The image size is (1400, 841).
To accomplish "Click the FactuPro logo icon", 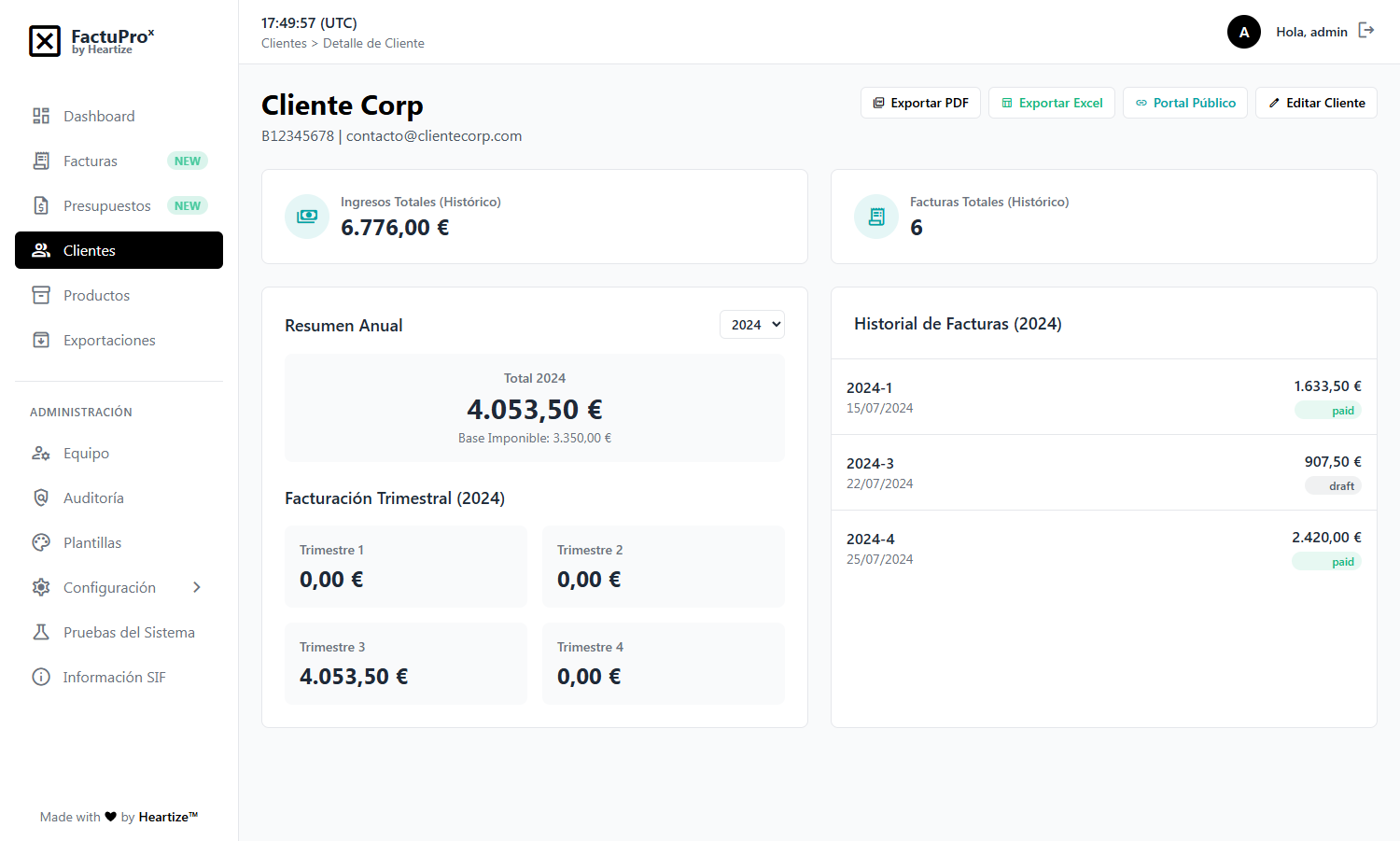I will point(45,41).
